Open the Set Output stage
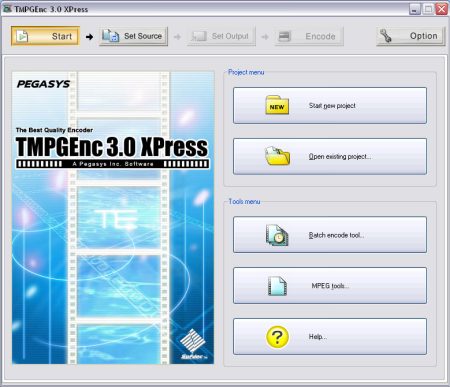This screenshot has height=387, width=450. [x=221, y=36]
